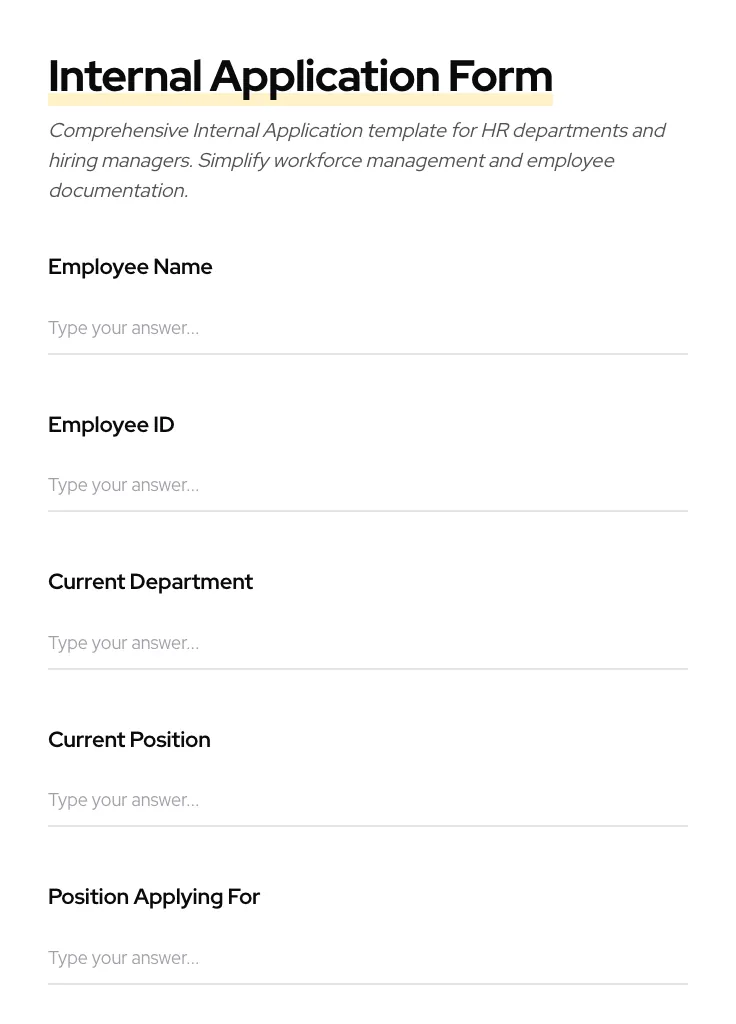
Task: Click the "Current Position" question label
Action: pos(129,740)
